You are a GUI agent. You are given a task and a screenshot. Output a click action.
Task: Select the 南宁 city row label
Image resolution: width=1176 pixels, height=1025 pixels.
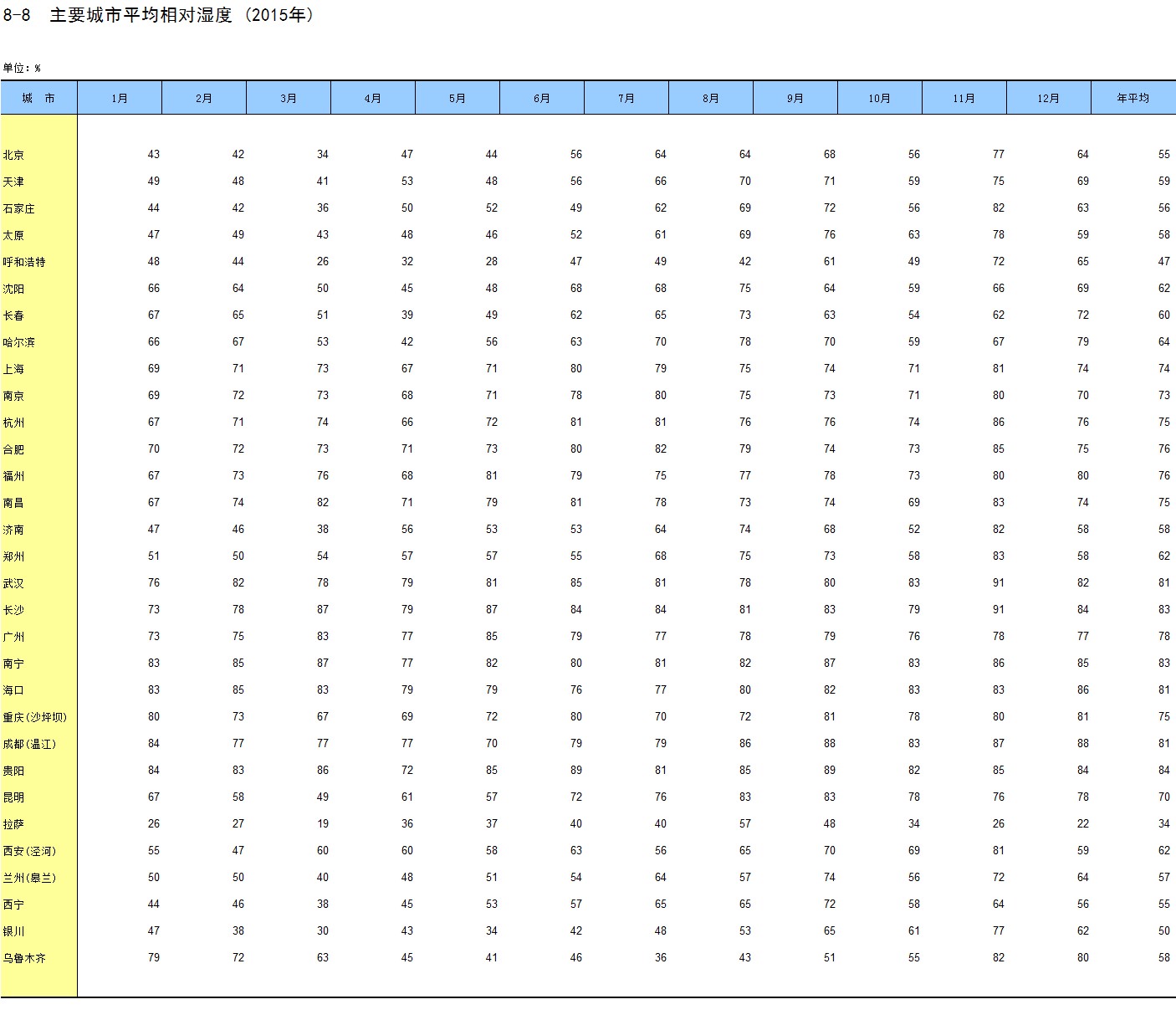coord(13,664)
